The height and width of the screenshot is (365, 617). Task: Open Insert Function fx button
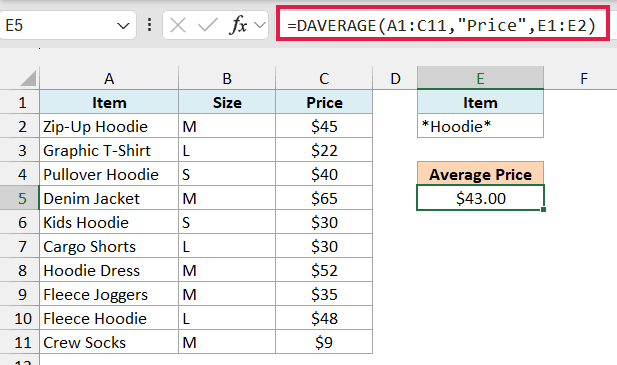(238, 26)
